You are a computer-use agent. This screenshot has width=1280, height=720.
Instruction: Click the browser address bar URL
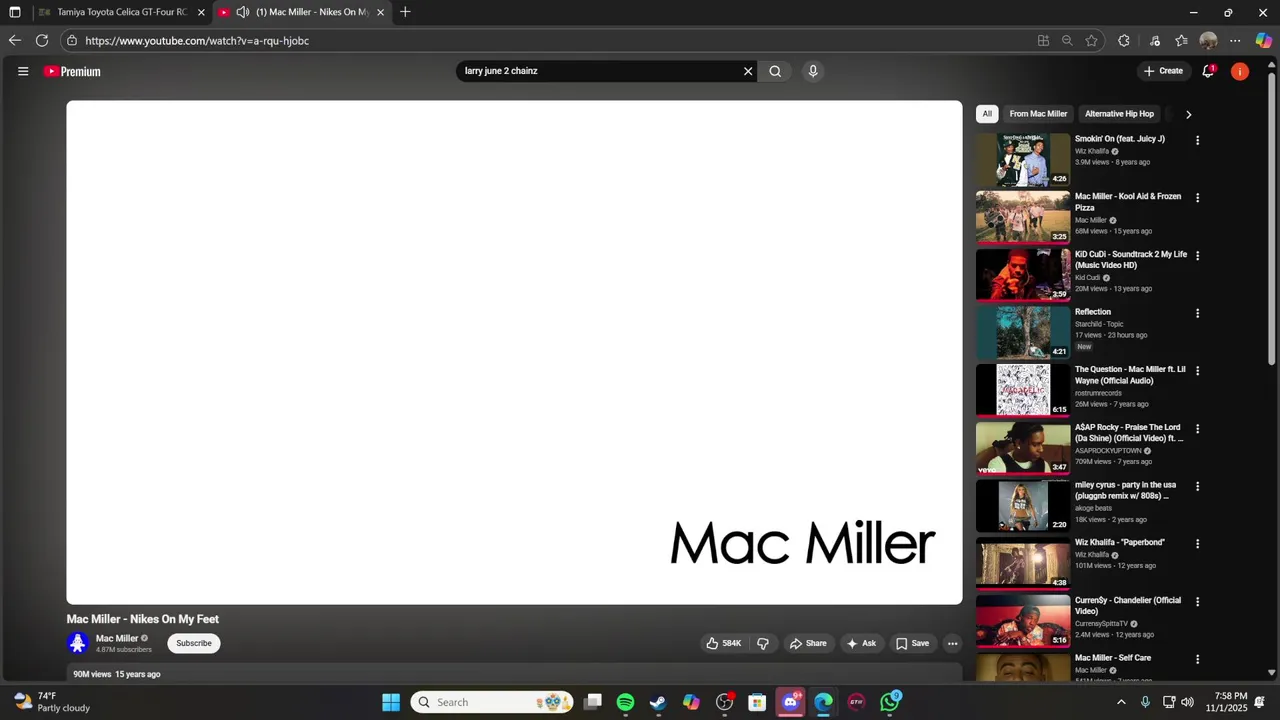[x=197, y=41]
